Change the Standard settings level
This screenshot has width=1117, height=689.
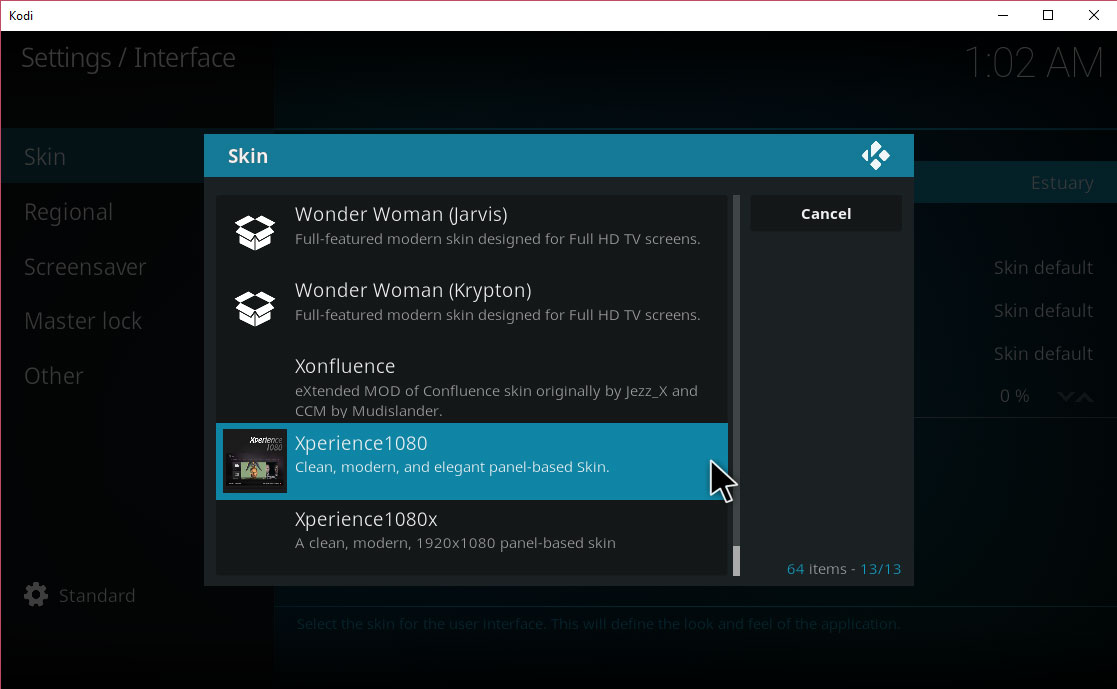[79, 595]
